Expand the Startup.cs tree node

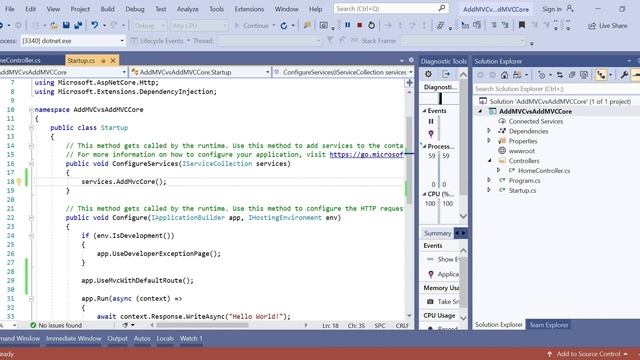[x=489, y=190]
